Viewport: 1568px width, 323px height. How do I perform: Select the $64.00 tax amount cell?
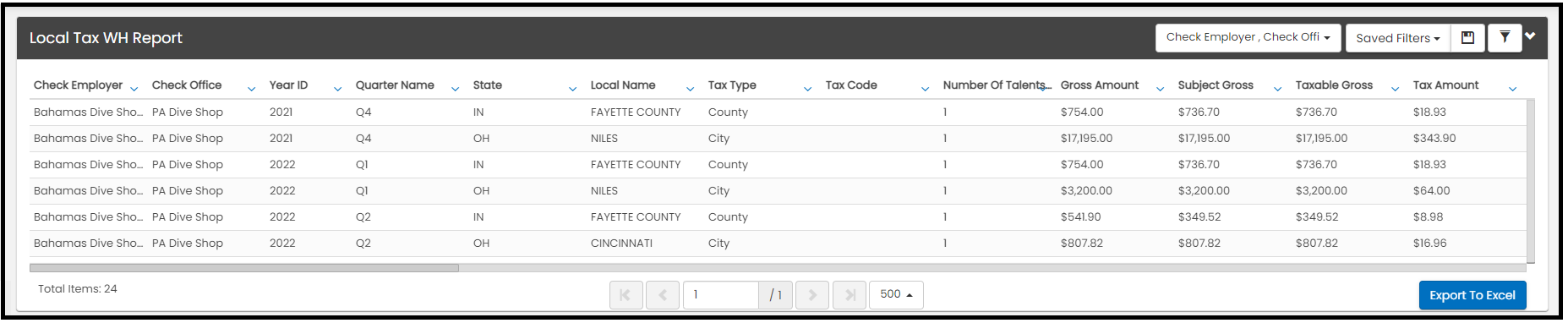click(x=1431, y=191)
